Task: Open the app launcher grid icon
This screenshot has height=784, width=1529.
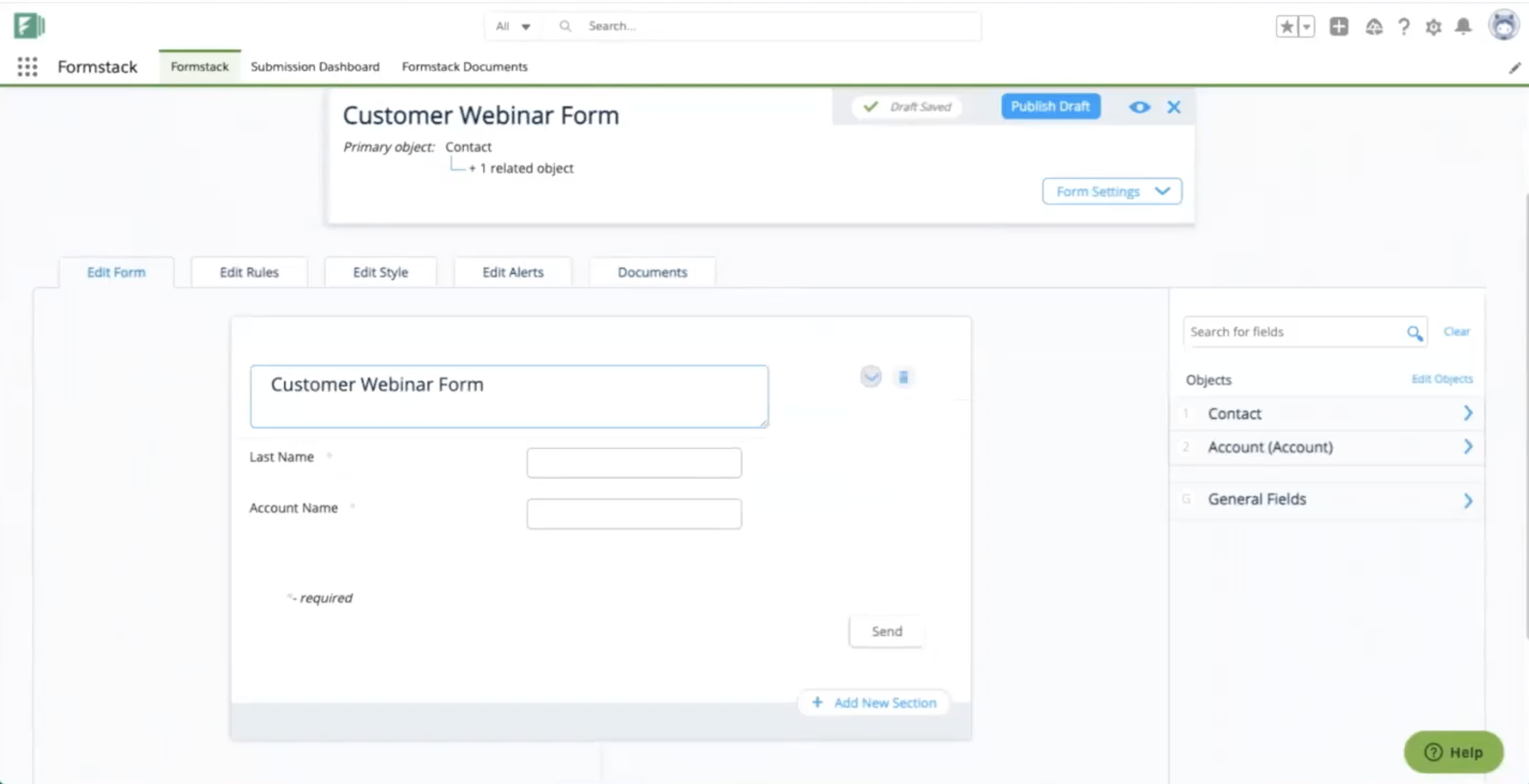Action: 27,66
